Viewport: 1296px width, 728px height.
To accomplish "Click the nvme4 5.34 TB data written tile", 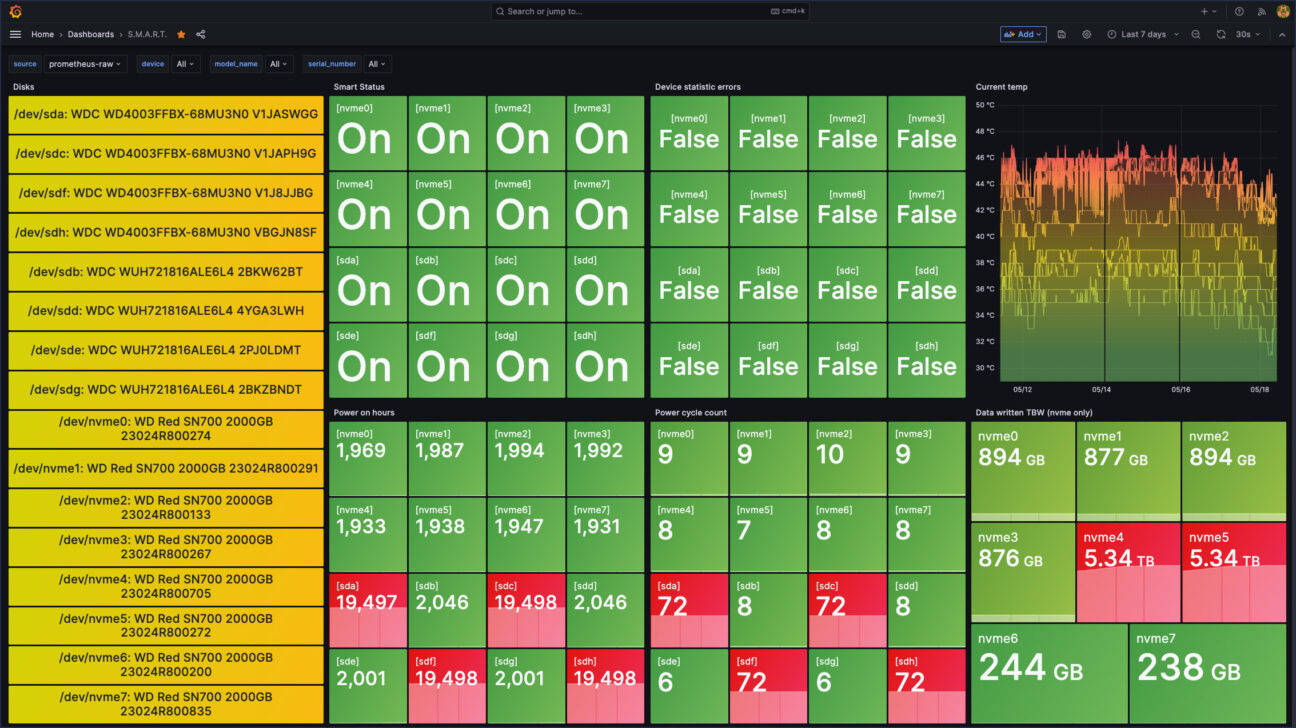I will 1127,572.
